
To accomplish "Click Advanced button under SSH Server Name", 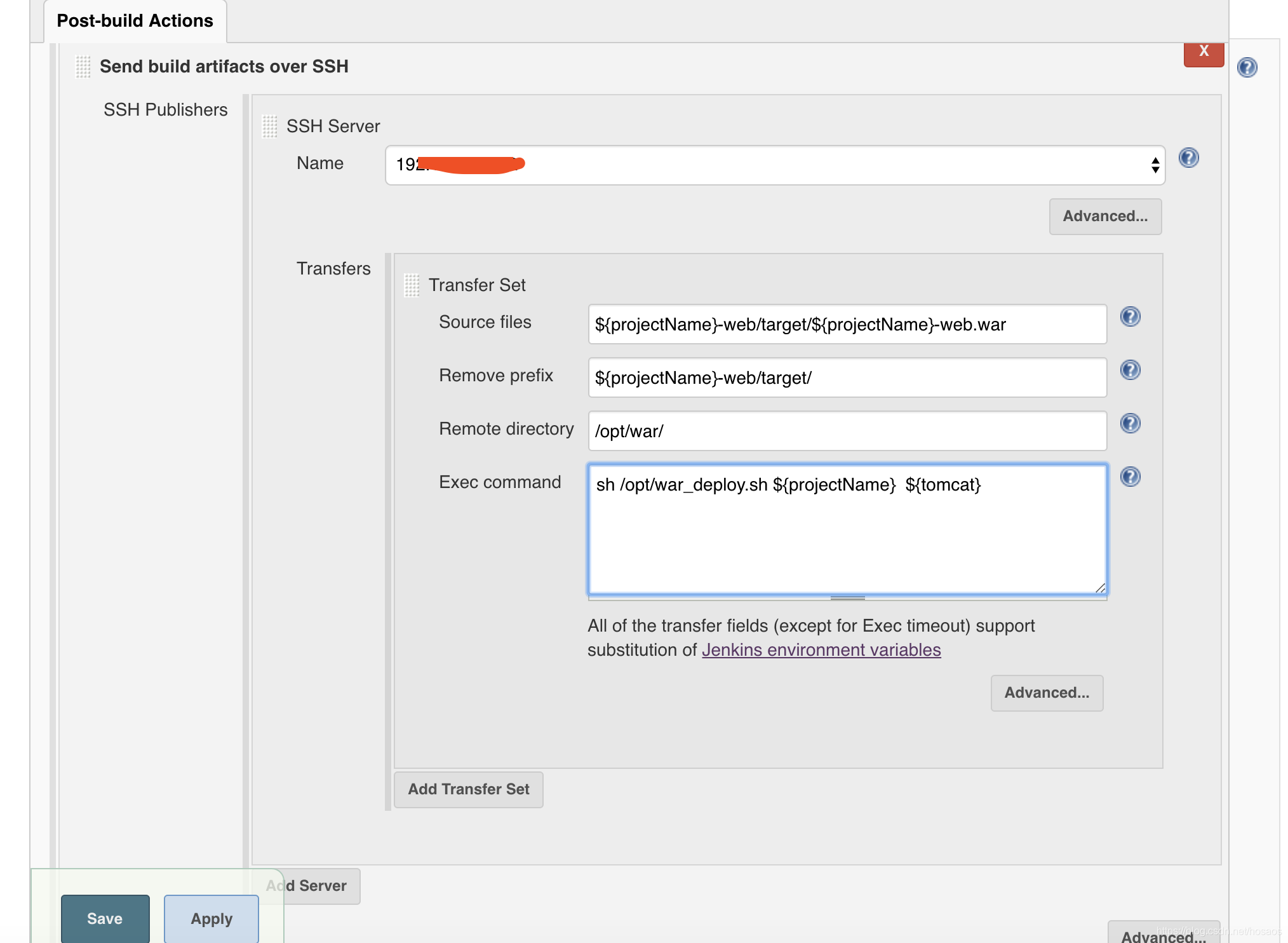I will [1105, 217].
